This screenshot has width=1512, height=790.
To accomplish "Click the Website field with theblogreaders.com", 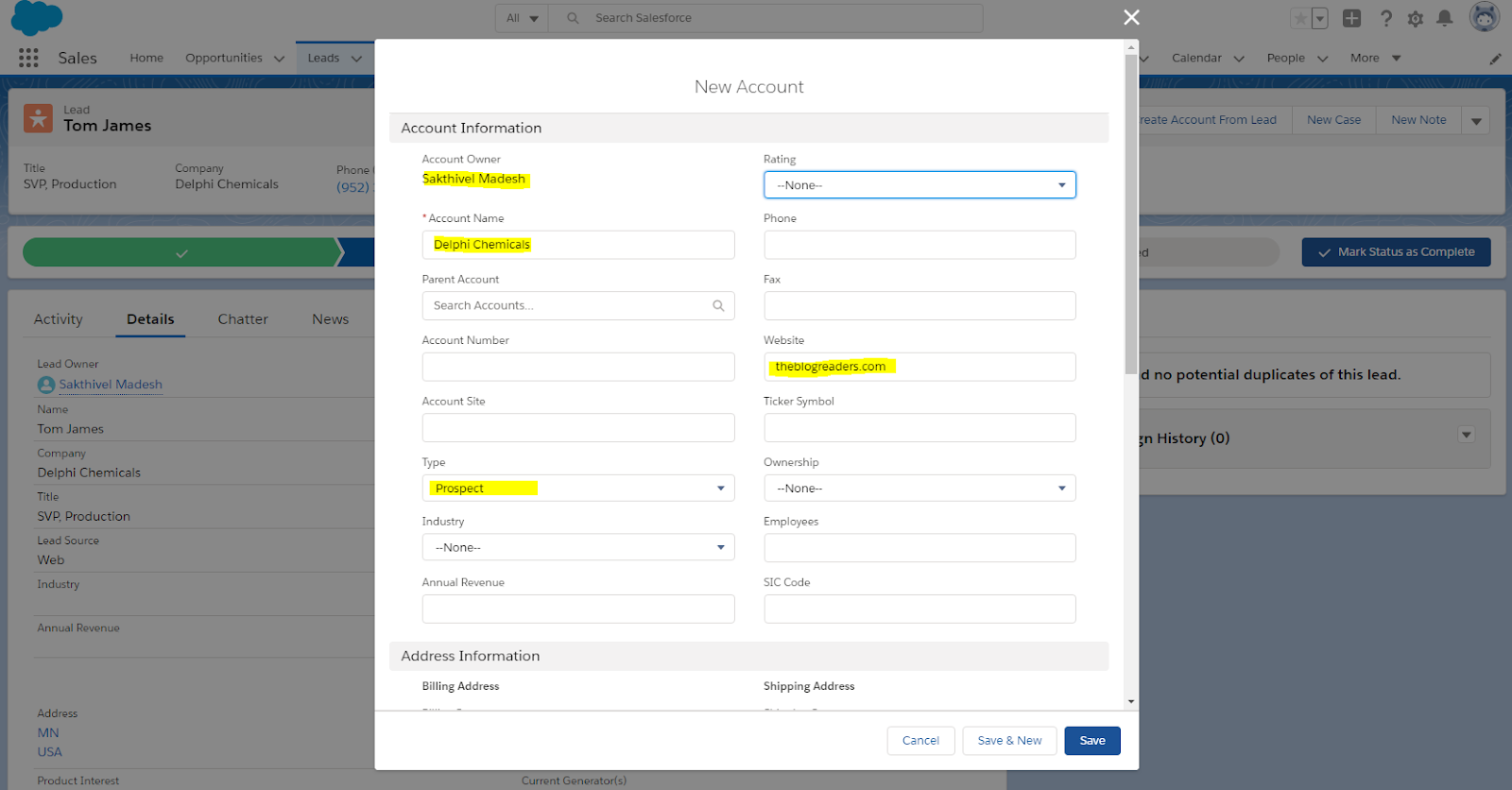I will (919, 367).
